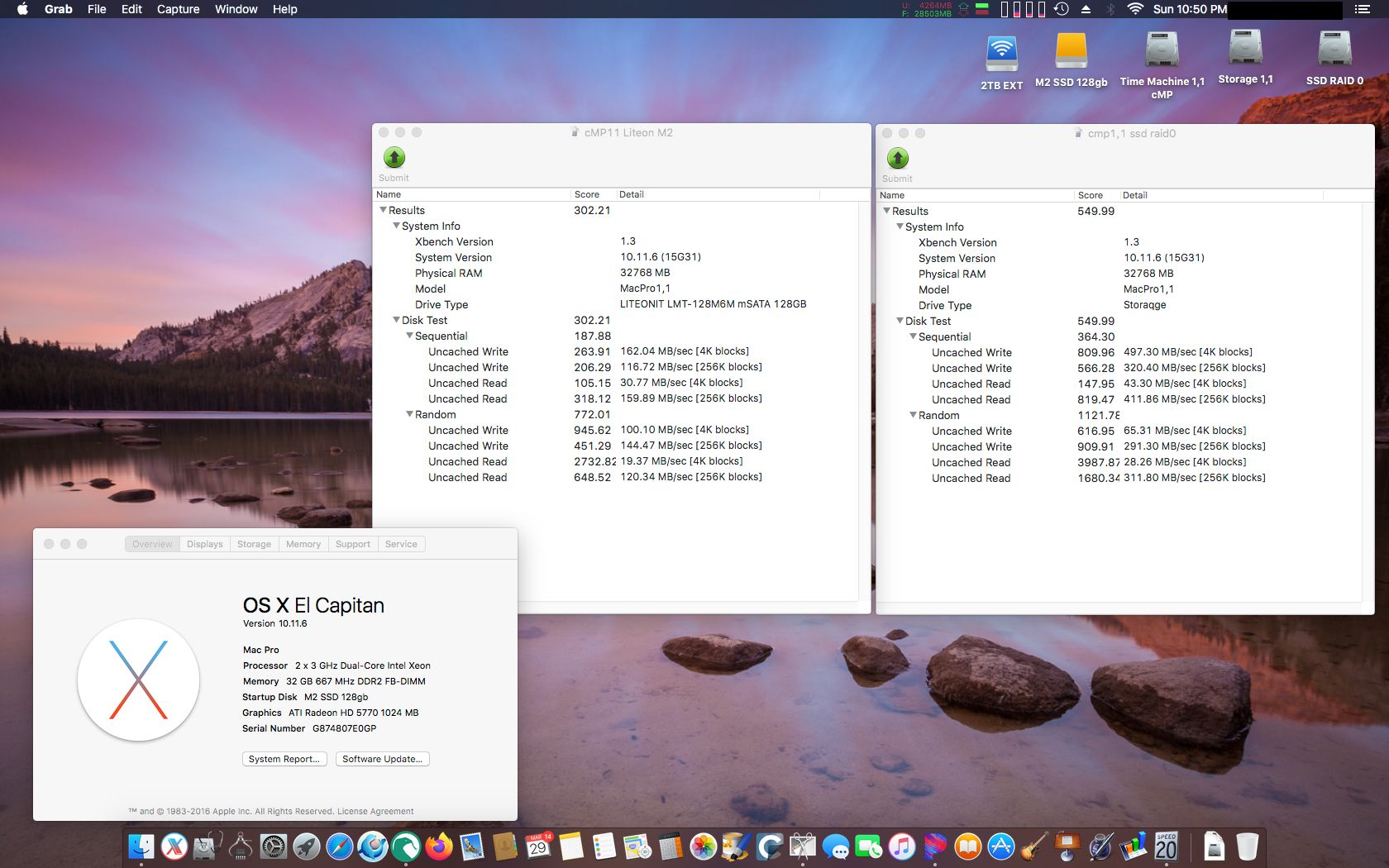Click the System Report... button
Viewport: 1389px width, 868px height.
pos(284,759)
